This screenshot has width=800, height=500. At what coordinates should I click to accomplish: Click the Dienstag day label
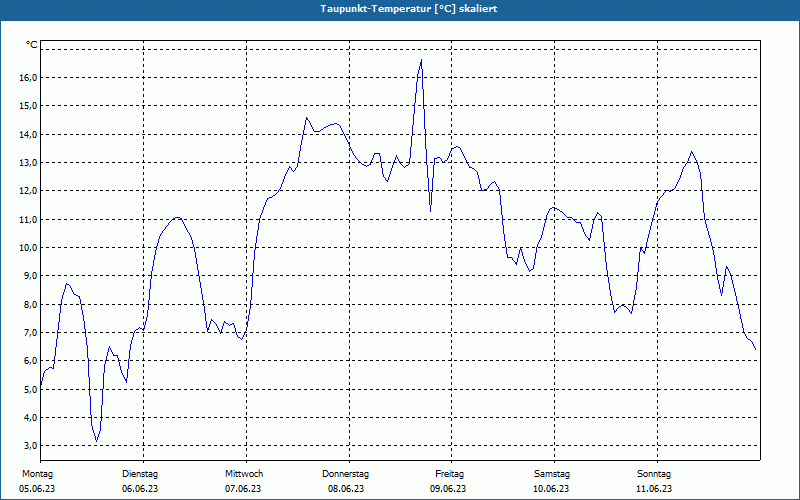click(140, 474)
